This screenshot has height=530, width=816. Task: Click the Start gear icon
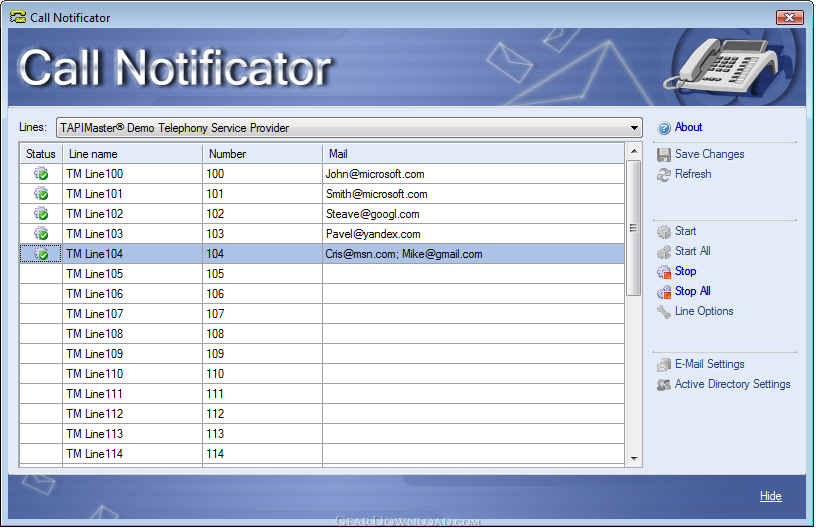(664, 232)
